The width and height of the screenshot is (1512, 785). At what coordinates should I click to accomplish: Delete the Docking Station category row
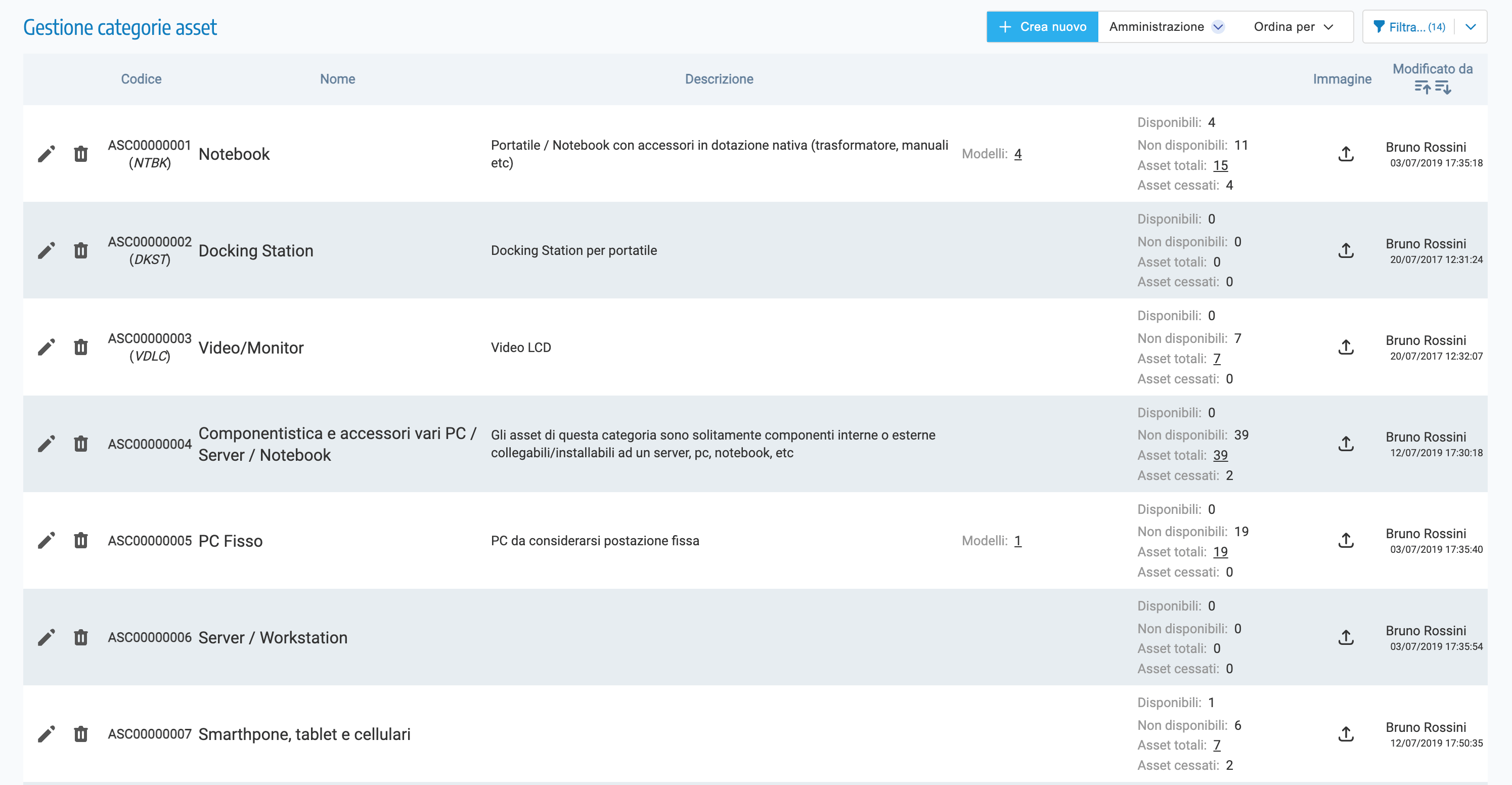(80, 251)
